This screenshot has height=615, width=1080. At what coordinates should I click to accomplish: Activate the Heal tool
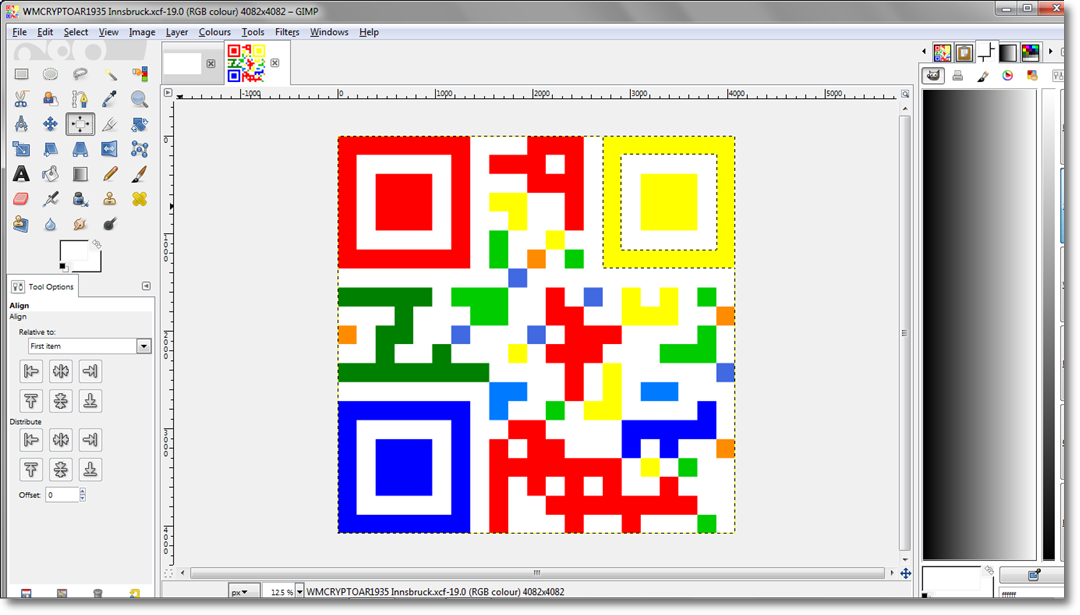[139, 199]
